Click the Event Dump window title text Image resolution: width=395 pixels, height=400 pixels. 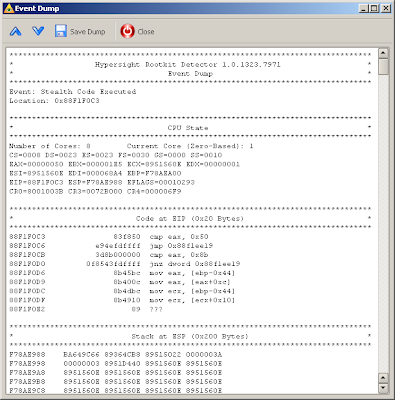pyautogui.click(x=37, y=9)
